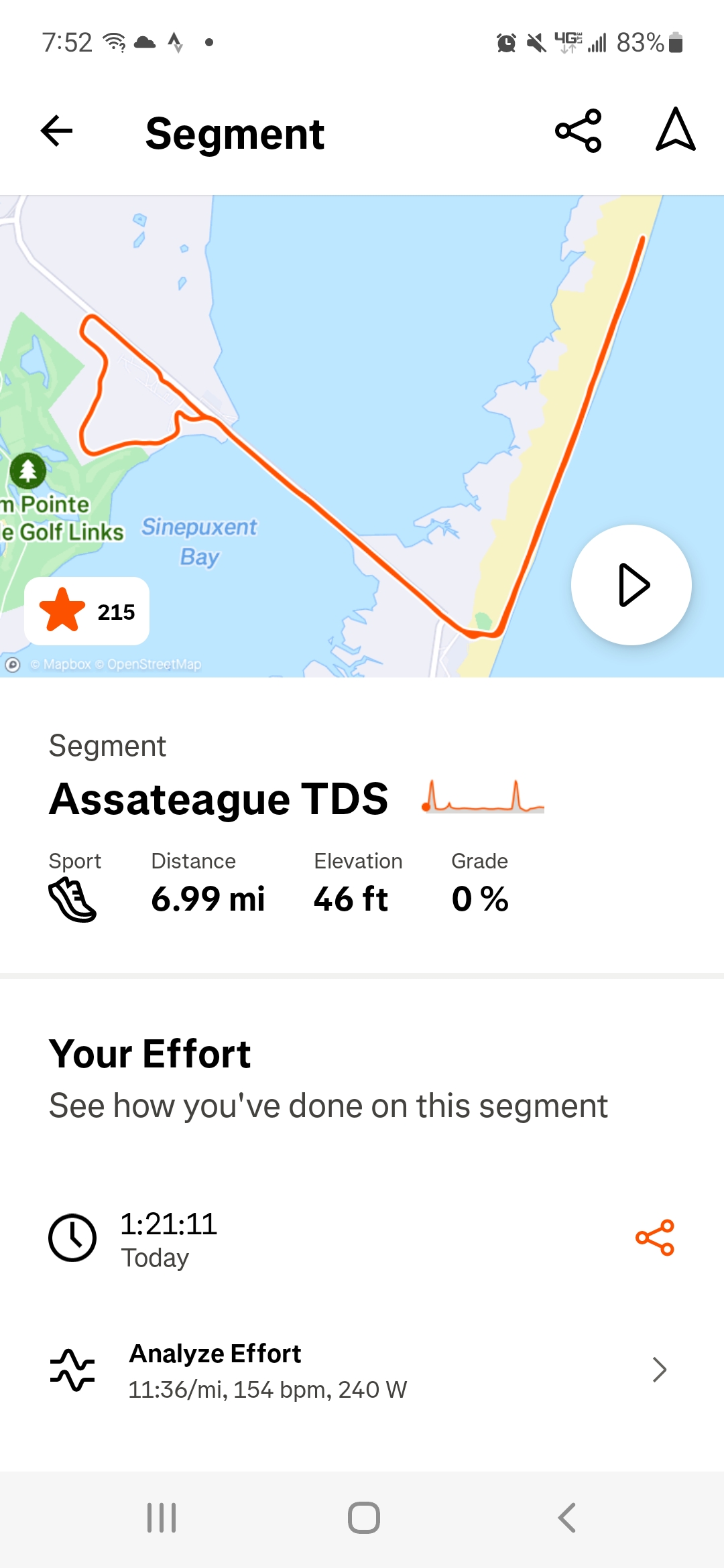Tap the back arrow in header
The width and height of the screenshot is (724, 1568).
point(57,131)
